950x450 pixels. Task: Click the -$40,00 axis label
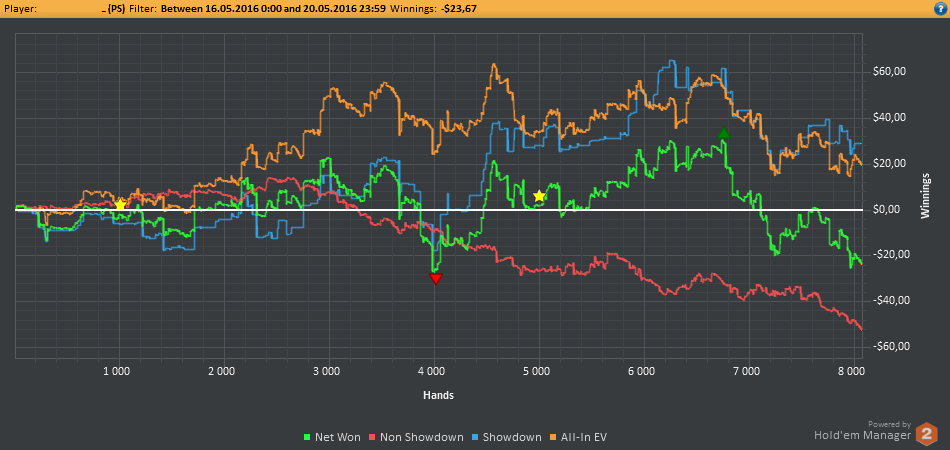(x=893, y=300)
